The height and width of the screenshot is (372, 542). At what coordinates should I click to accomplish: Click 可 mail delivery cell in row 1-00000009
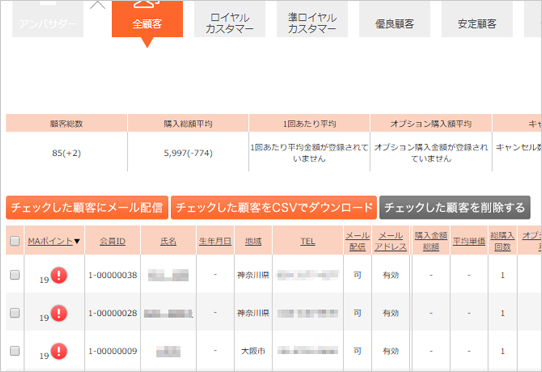click(x=357, y=351)
